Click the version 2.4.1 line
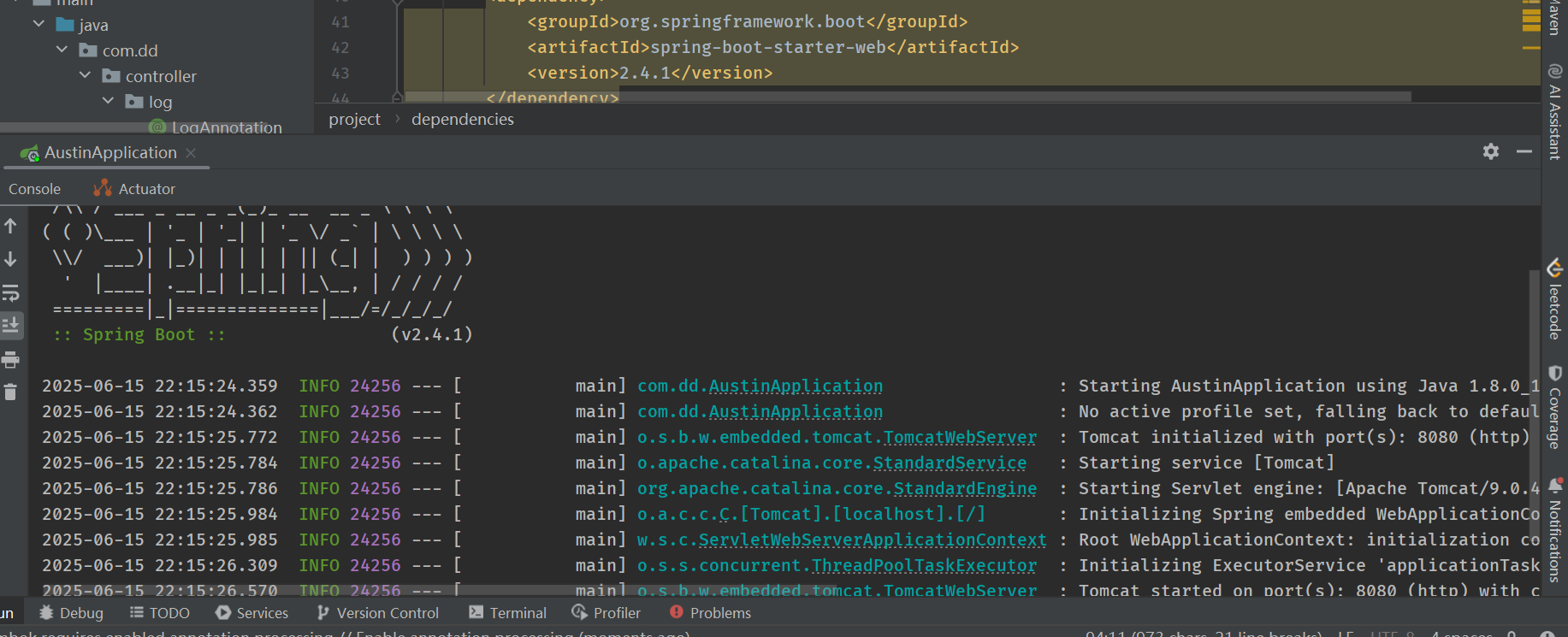 pos(650,74)
